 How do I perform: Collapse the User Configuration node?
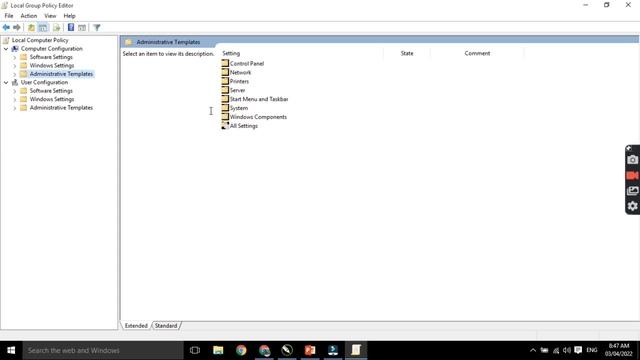(6, 82)
